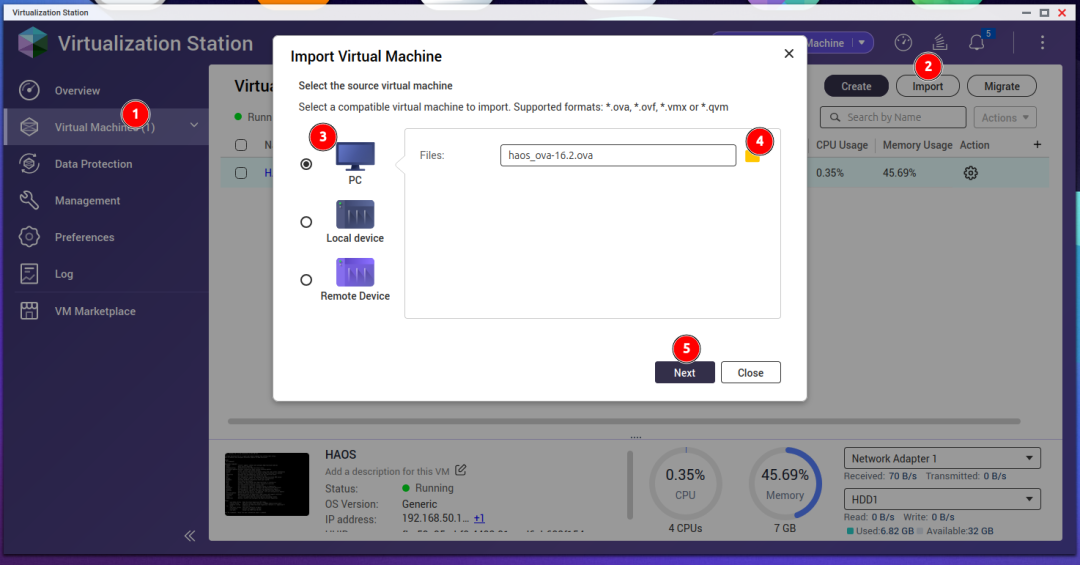
Task: Toggle the HAOS row checkbox
Action: [241, 173]
